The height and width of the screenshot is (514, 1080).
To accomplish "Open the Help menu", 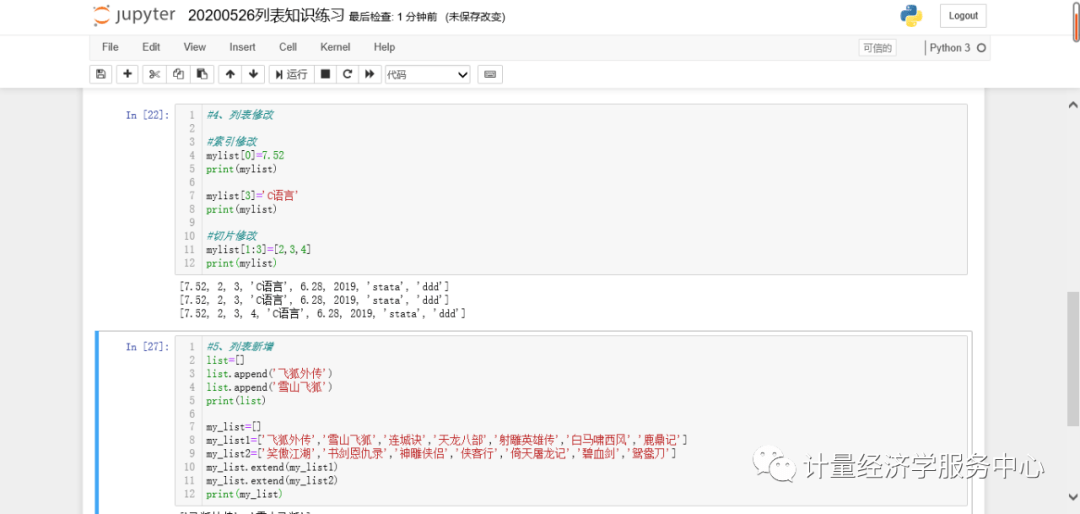I will click(x=384, y=47).
